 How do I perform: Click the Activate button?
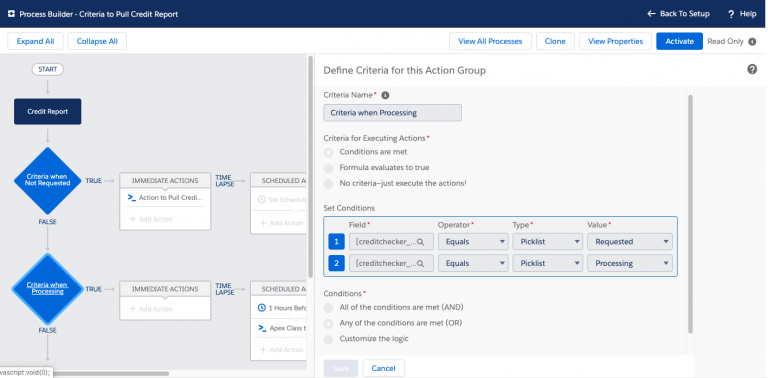[x=679, y=41]
